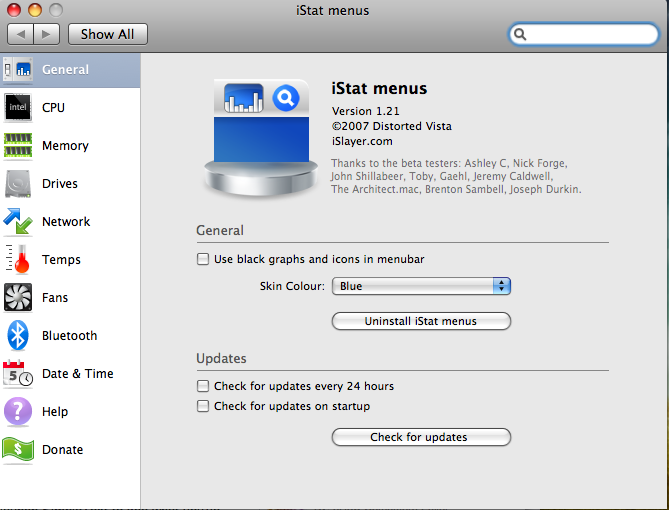Viewport: 669px width, 510px height.
Task: Click the red close window button
Action: 14,10
